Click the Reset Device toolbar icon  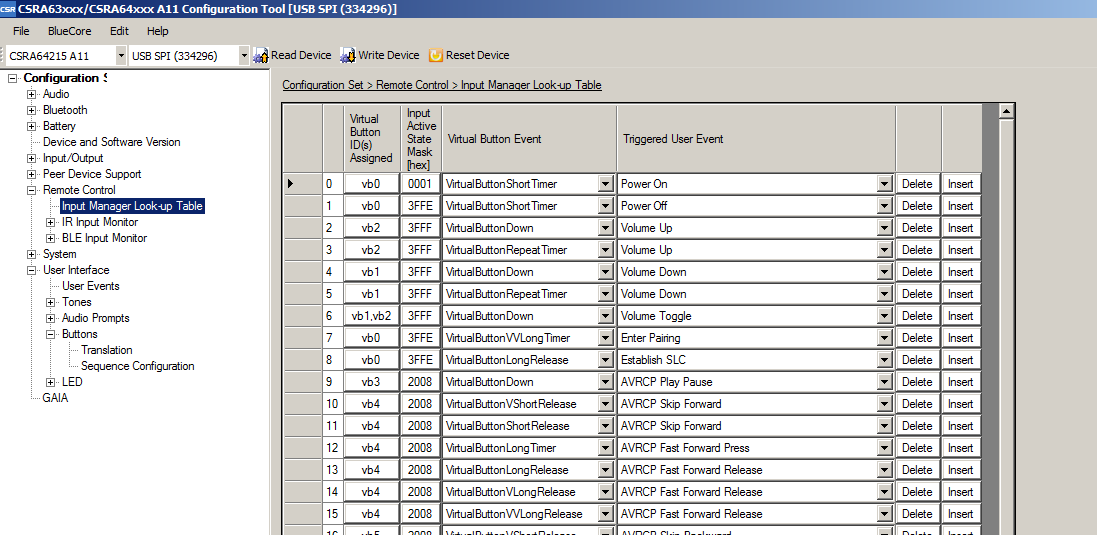click(436, 55)
